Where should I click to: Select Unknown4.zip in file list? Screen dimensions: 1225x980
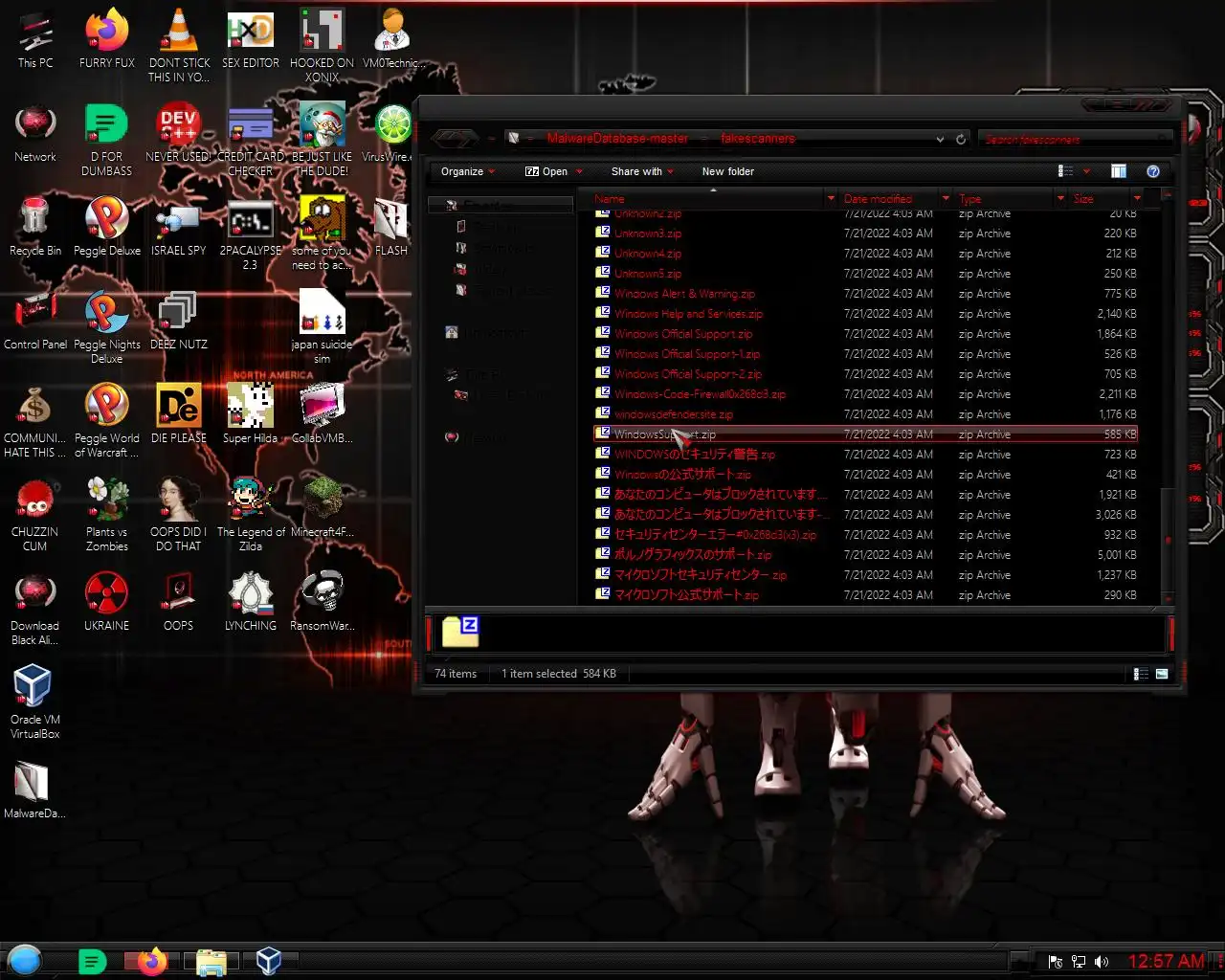[866, 254]
